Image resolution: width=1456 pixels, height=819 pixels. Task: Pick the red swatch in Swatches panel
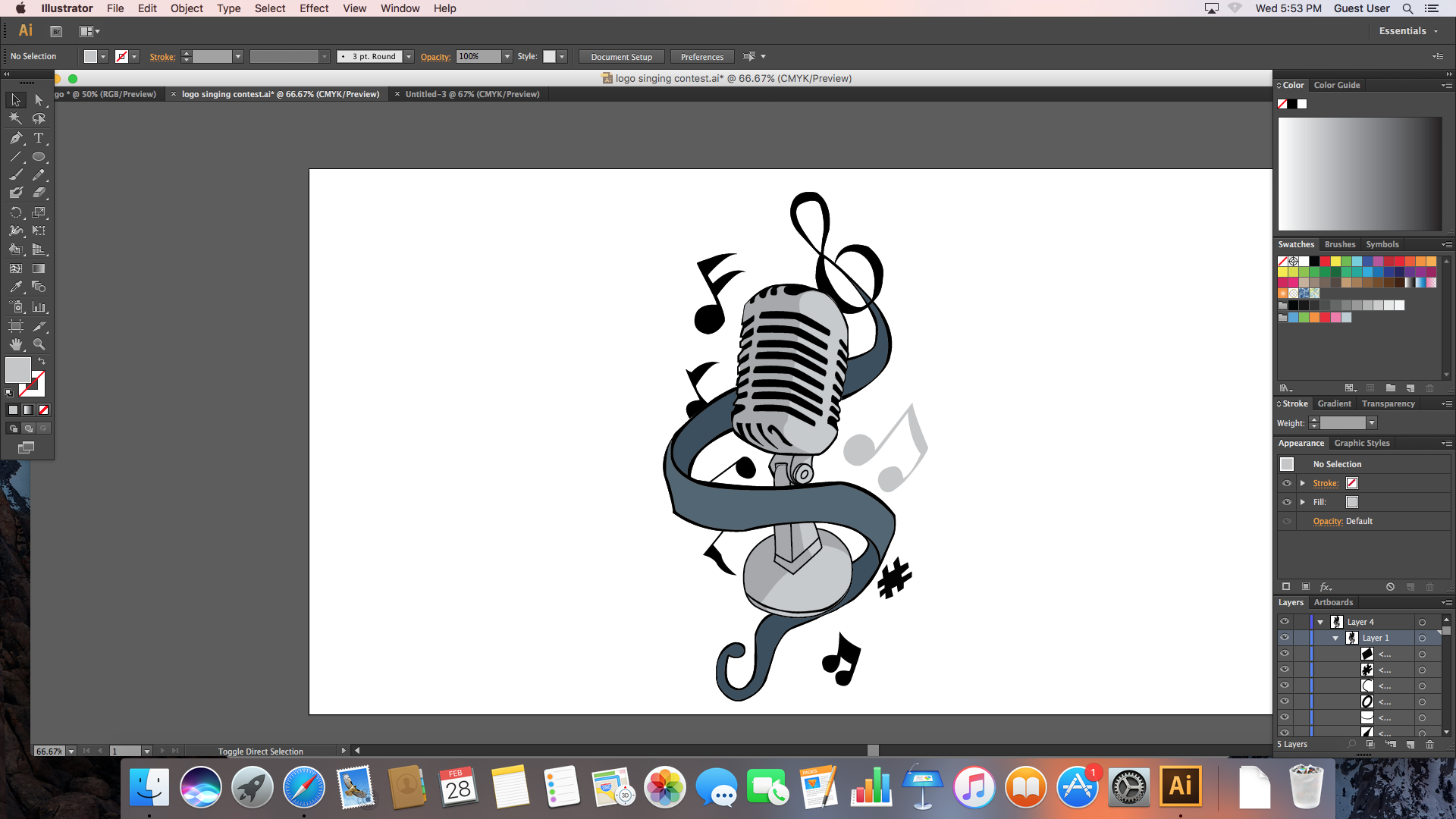(1325, 262)
